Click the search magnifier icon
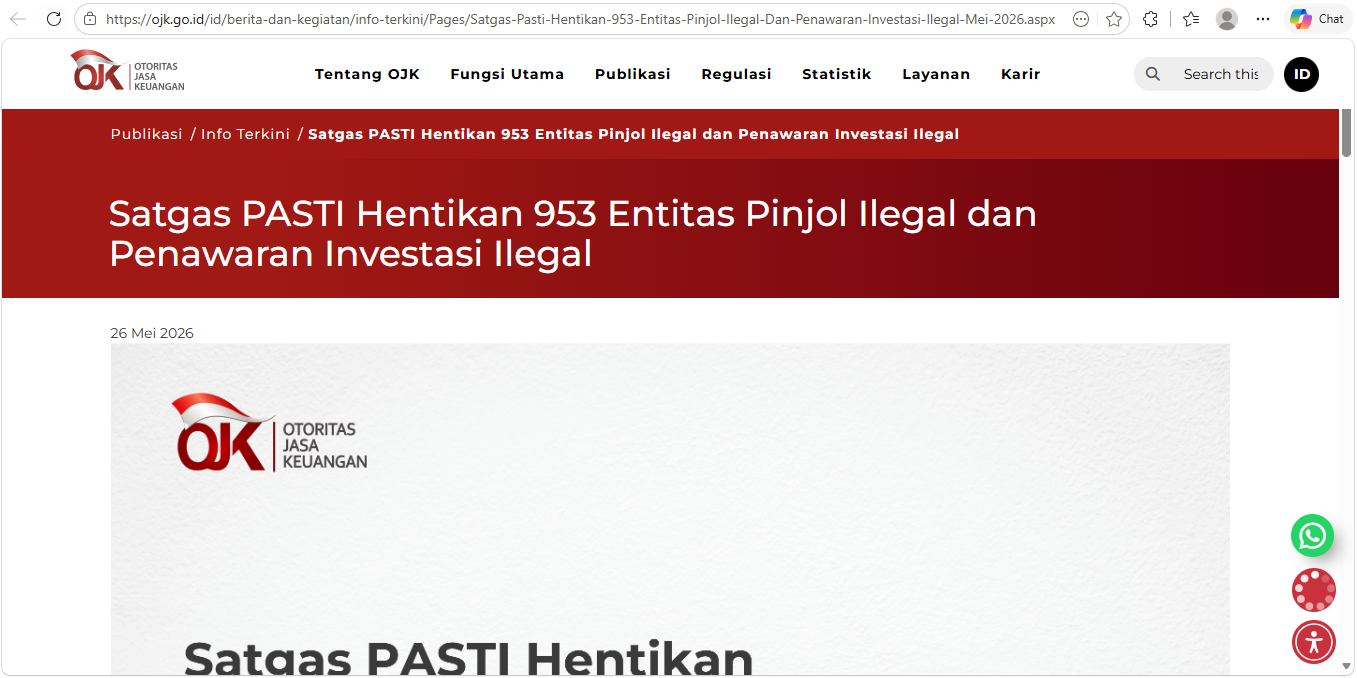The image size is (1357, 678). [1153, 74]
